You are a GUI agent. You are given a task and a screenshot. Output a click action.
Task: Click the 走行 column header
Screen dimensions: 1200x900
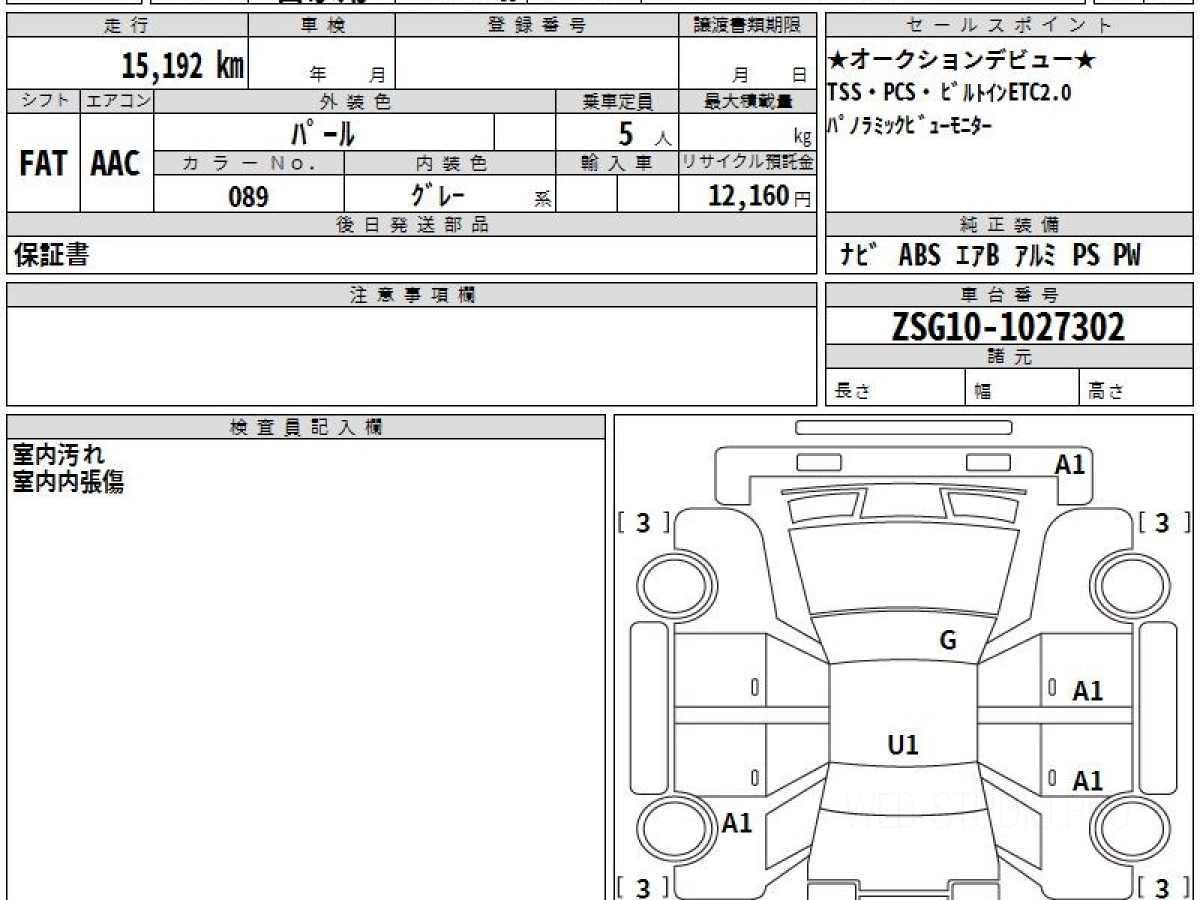[127, 26]
